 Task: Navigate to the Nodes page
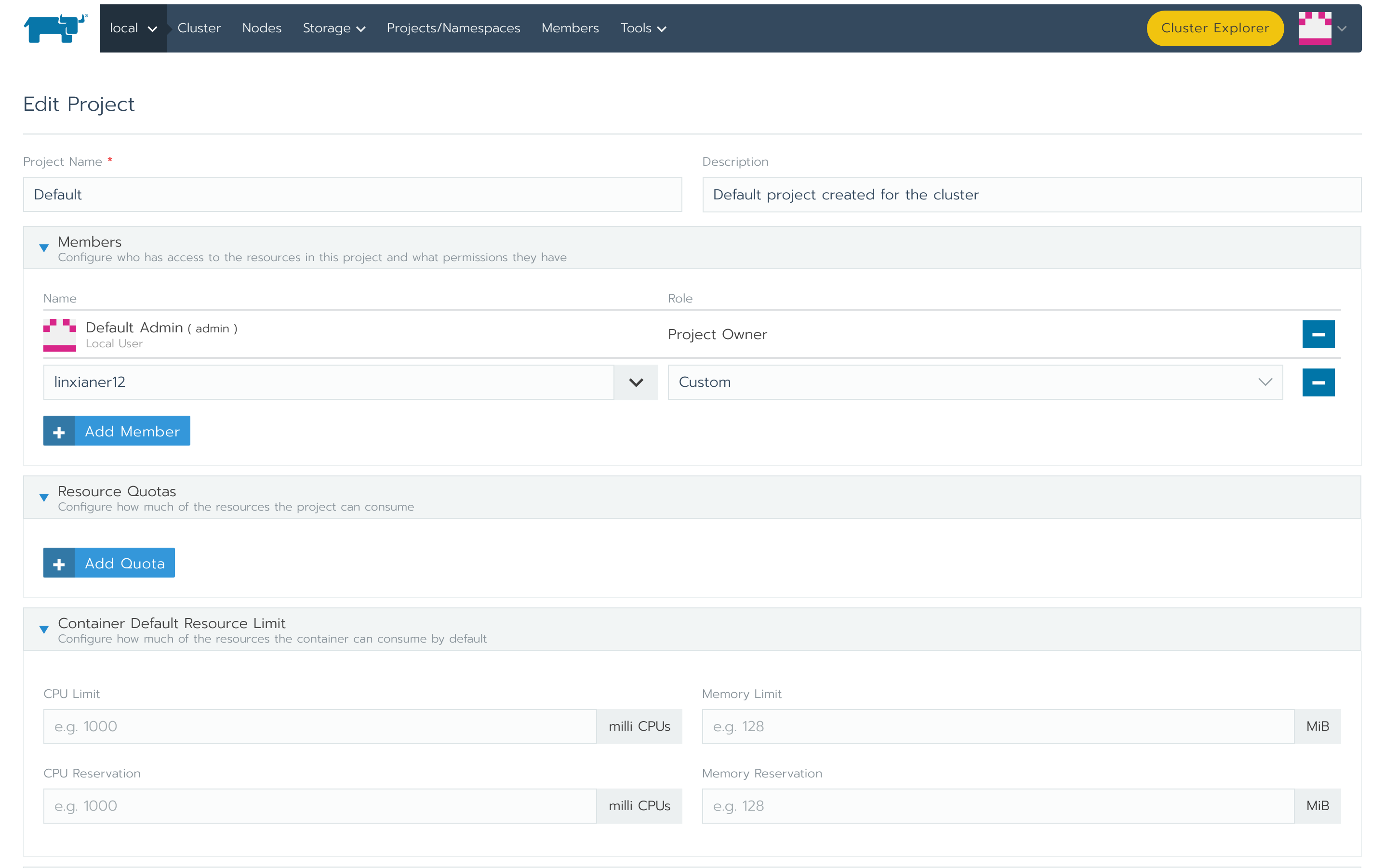(261, 28)
